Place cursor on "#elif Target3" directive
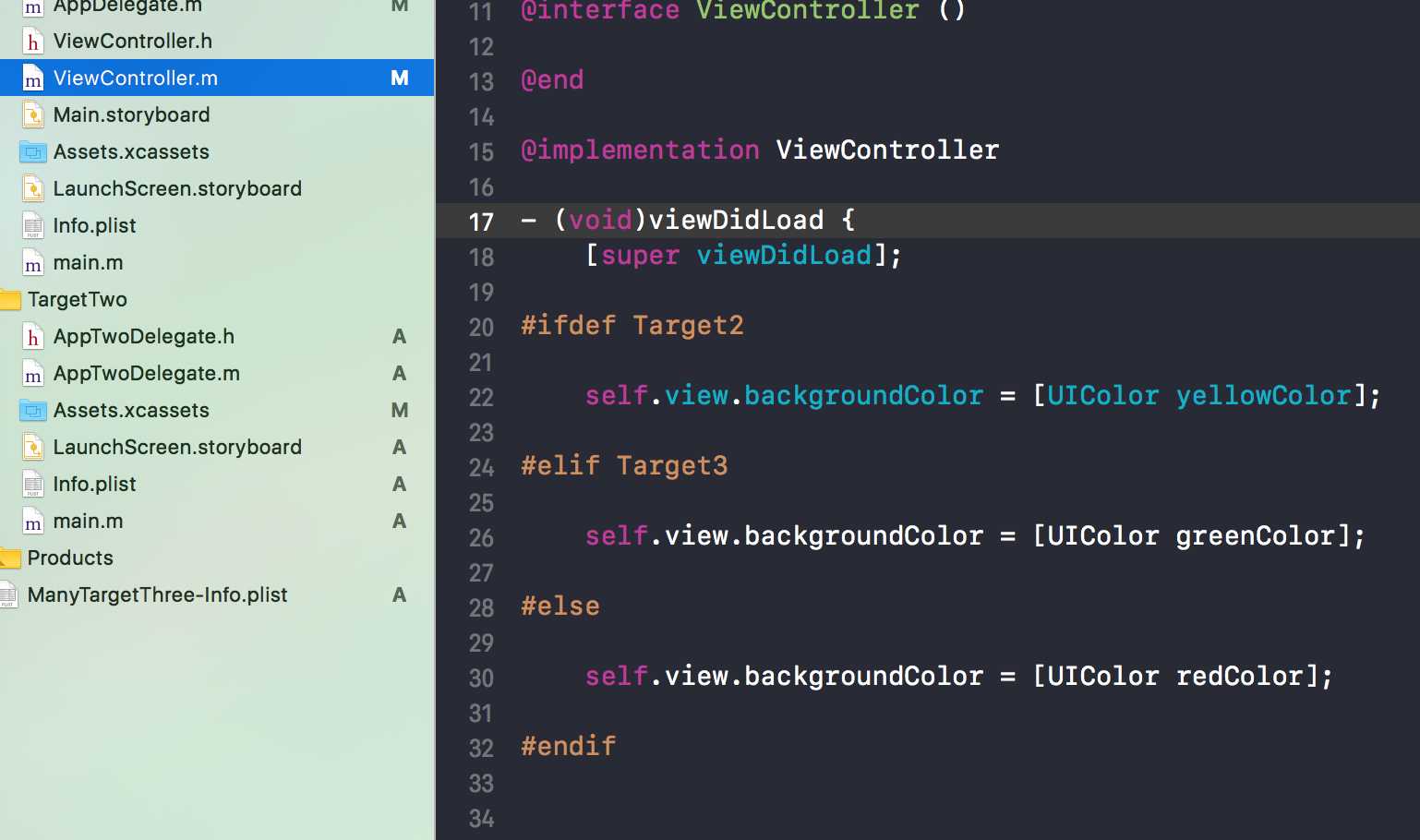 pyautogui.click(x=624, y=465)
